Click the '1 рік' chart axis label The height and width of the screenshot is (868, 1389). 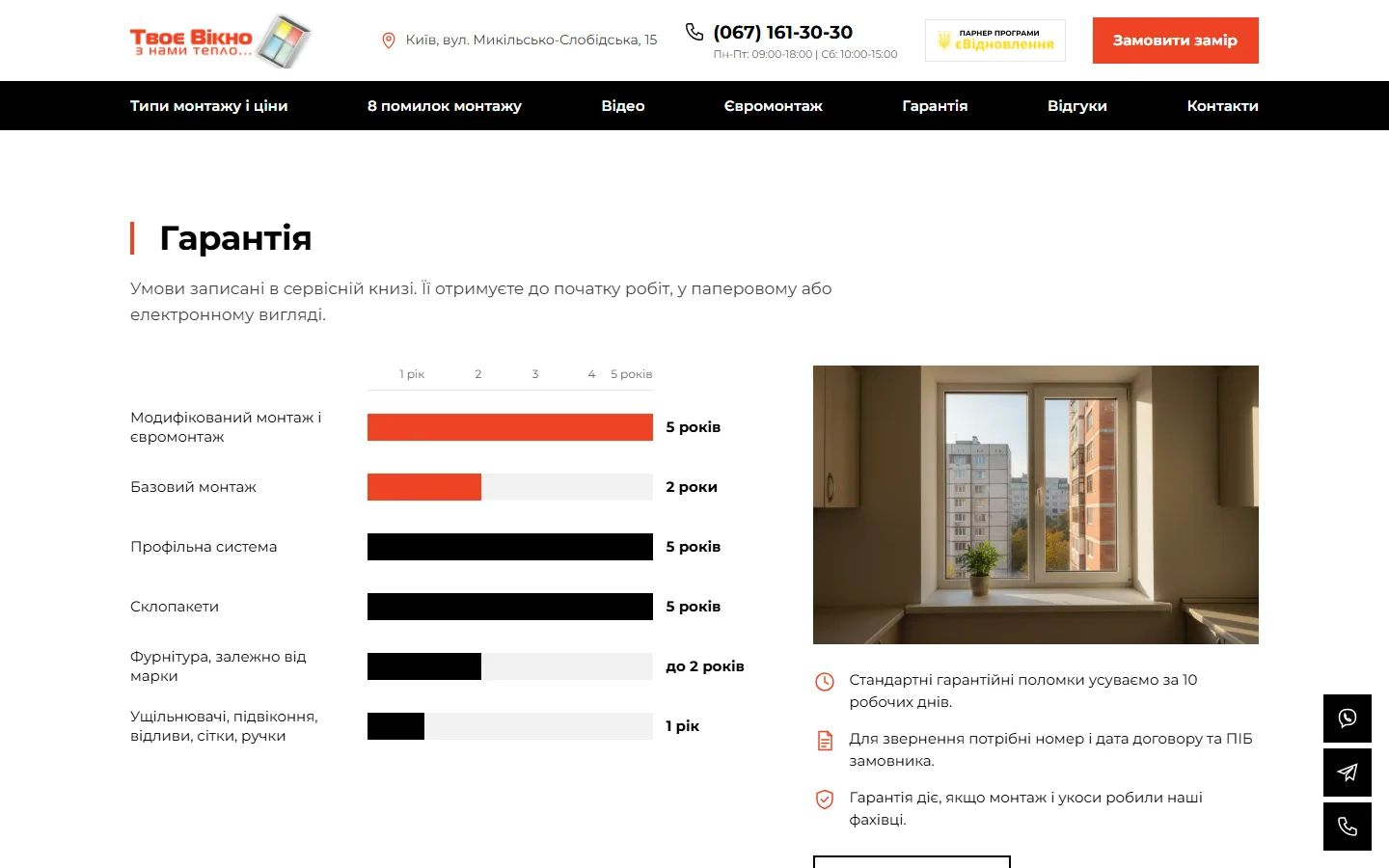[x=412, y=374]
